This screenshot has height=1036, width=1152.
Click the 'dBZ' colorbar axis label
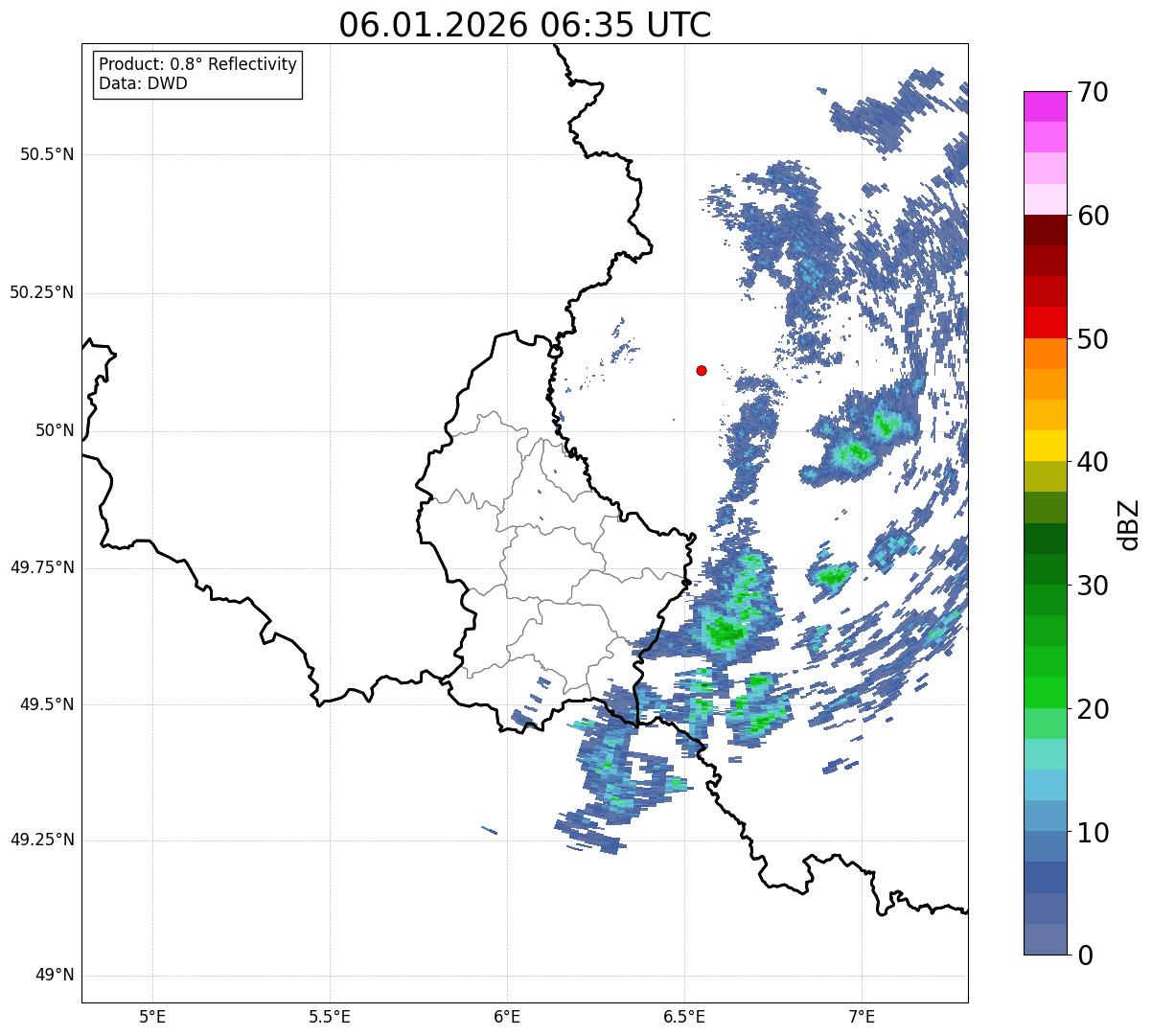click(1129, 523)
